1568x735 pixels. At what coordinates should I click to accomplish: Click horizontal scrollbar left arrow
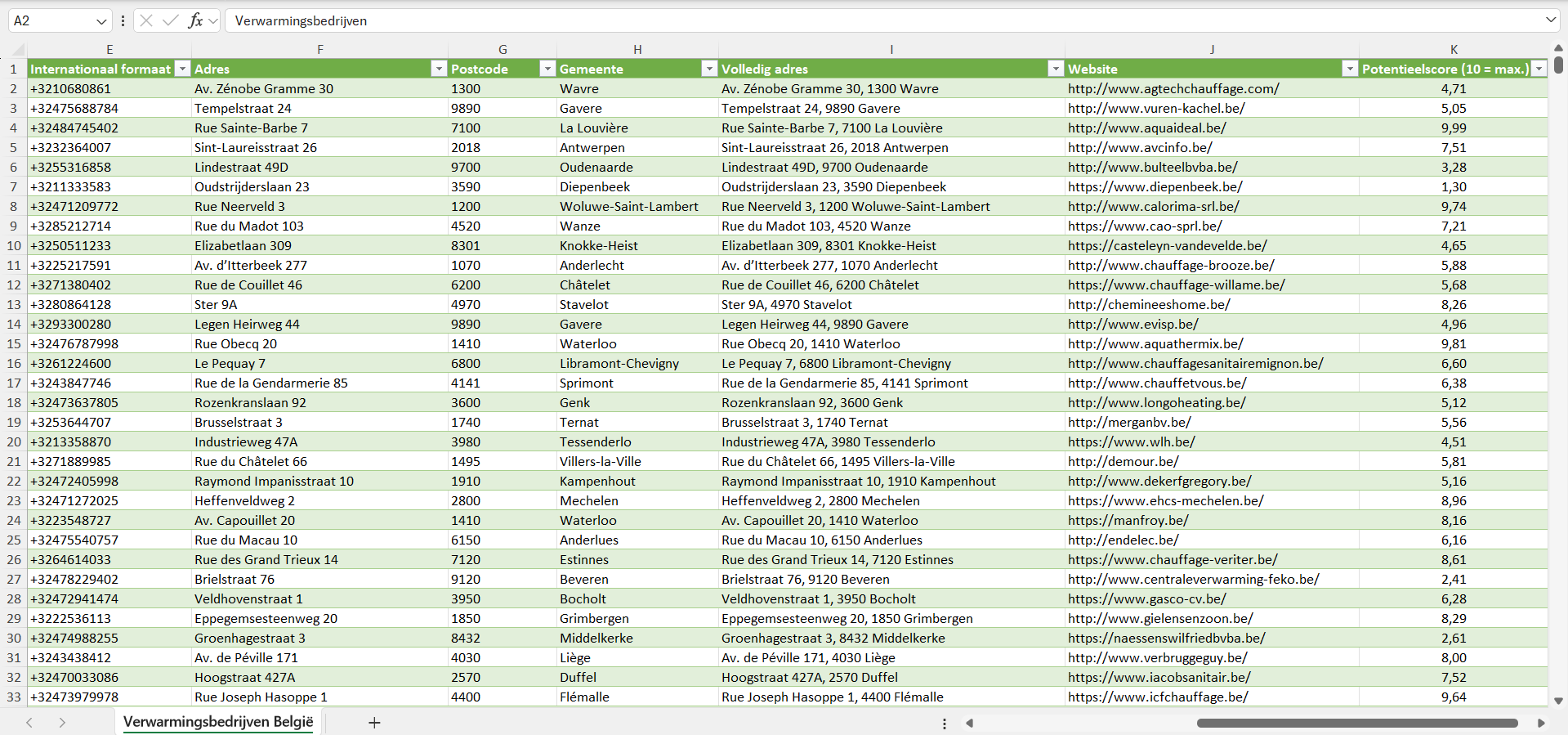970,723
